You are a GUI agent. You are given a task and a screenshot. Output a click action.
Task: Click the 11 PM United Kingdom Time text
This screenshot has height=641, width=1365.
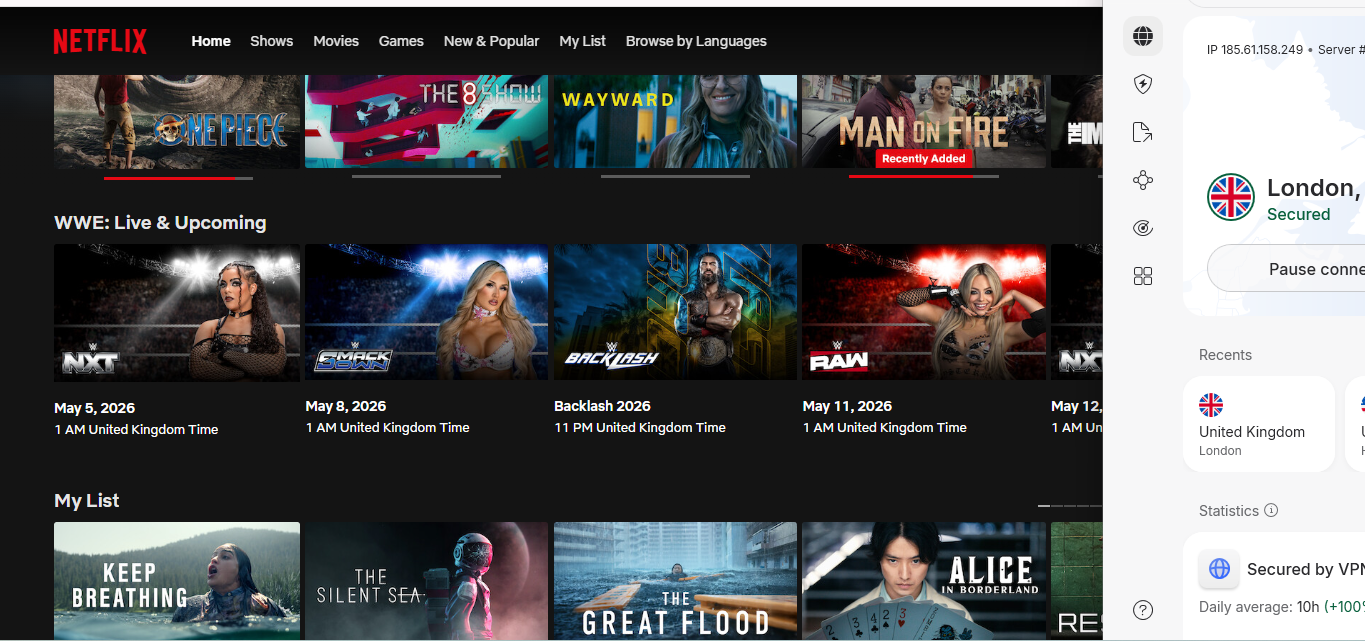pos(640,427)
